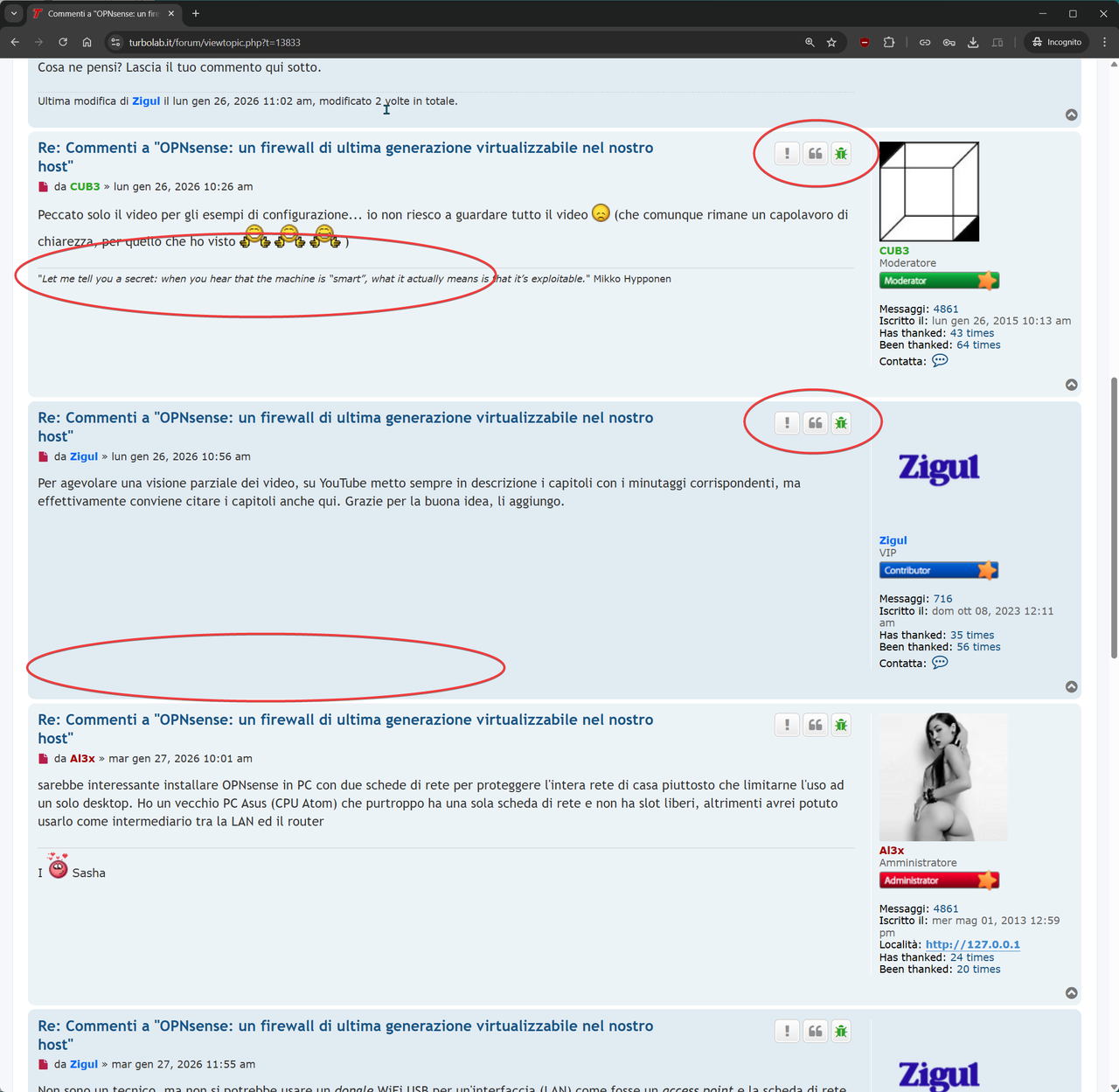Report Zigul's 10:56 am post
The width and height of the screenshot is (1119, 1092).
(787, 423)
